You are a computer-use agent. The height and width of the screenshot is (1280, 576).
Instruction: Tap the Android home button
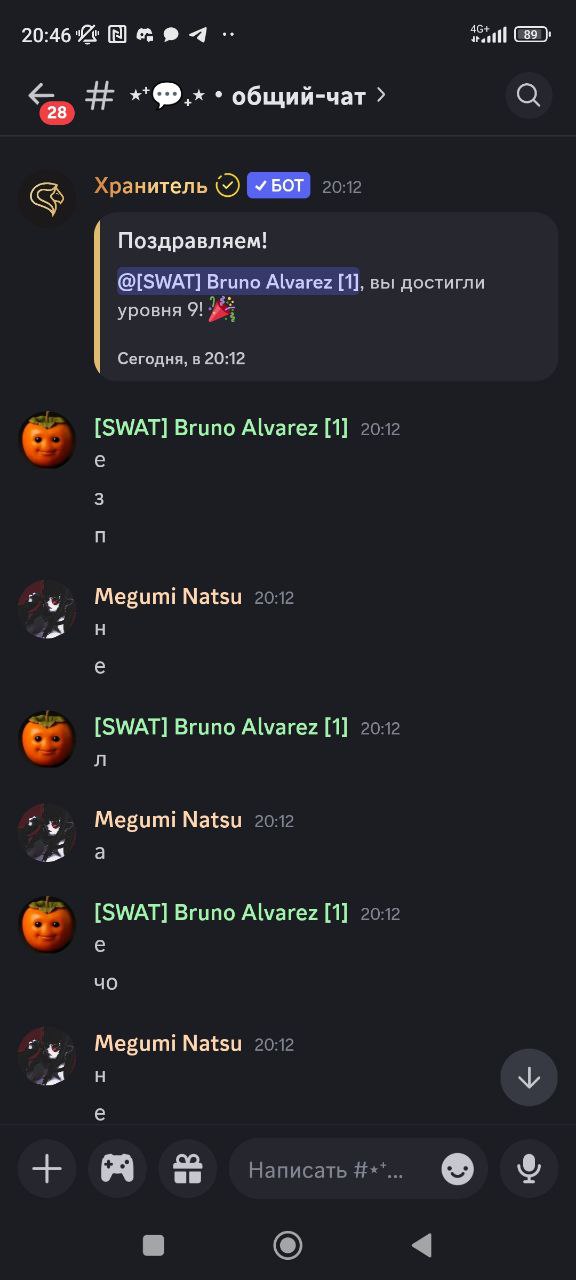point(288,1245)
